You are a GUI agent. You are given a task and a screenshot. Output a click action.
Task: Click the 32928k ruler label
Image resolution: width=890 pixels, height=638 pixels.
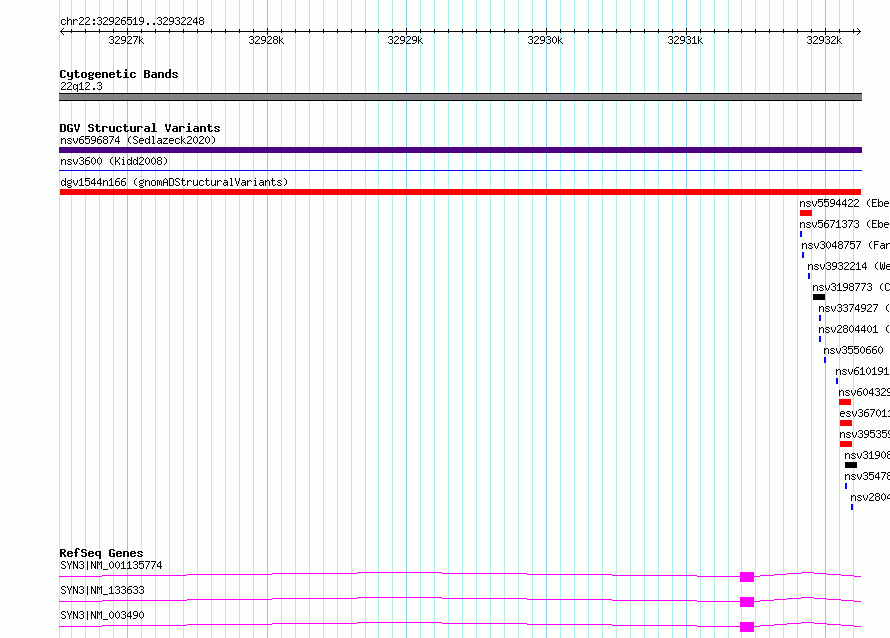(x=266, y=40)
